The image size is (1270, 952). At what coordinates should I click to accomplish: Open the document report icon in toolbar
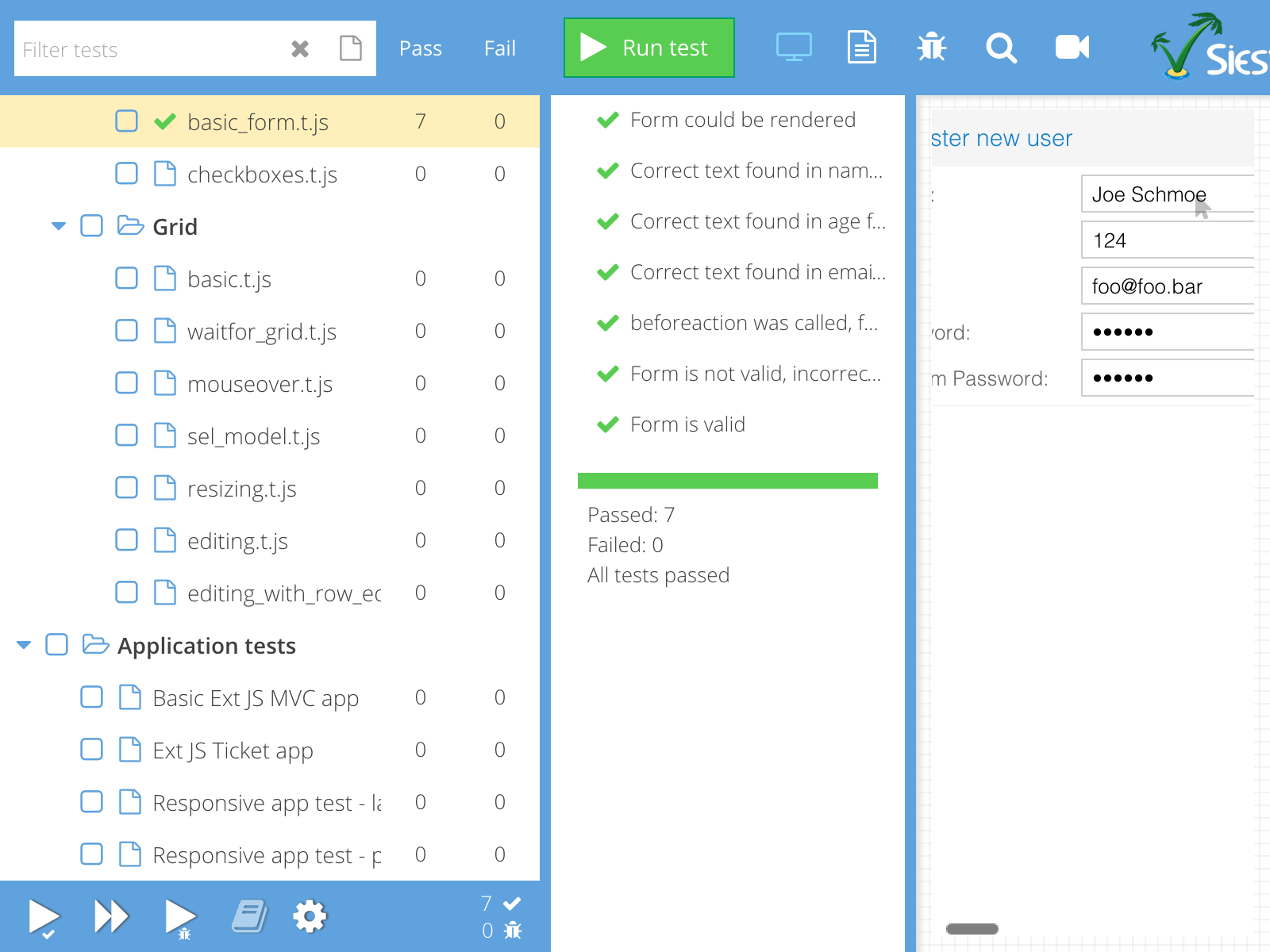(861, 48)
